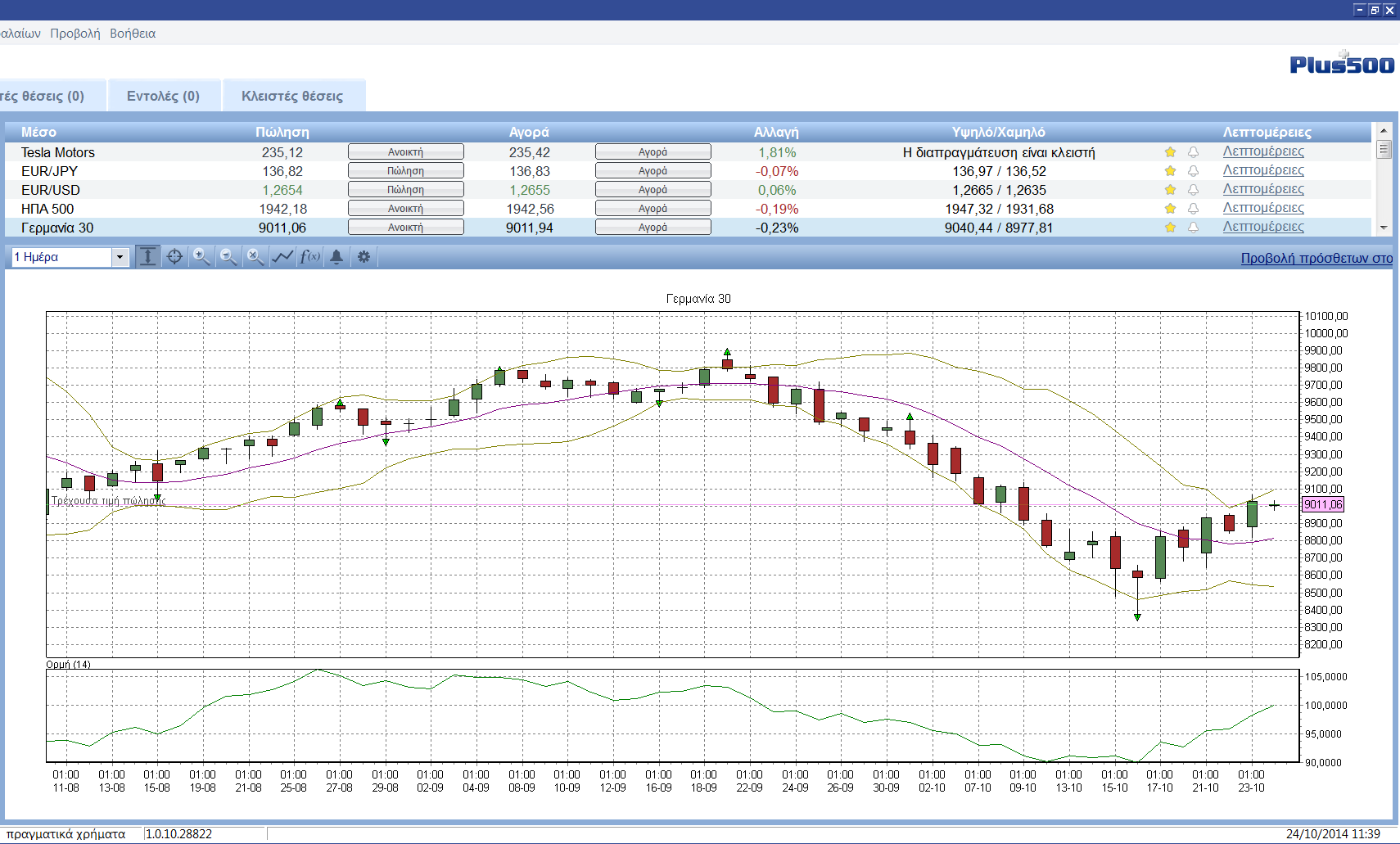This screenshot has height=844, width=1400.
Task: Click Ανοικτή sell button for ΗΠΑ 500
Action: coord(406,209)
